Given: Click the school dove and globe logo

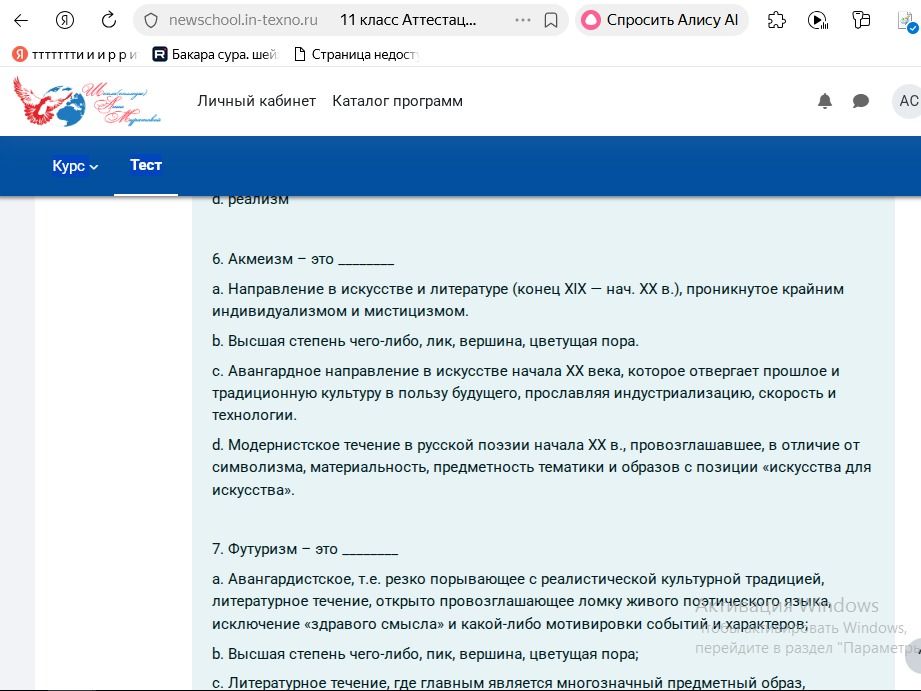Looking at the screenshot, I should pyautogui.click(x=87, y=101).
